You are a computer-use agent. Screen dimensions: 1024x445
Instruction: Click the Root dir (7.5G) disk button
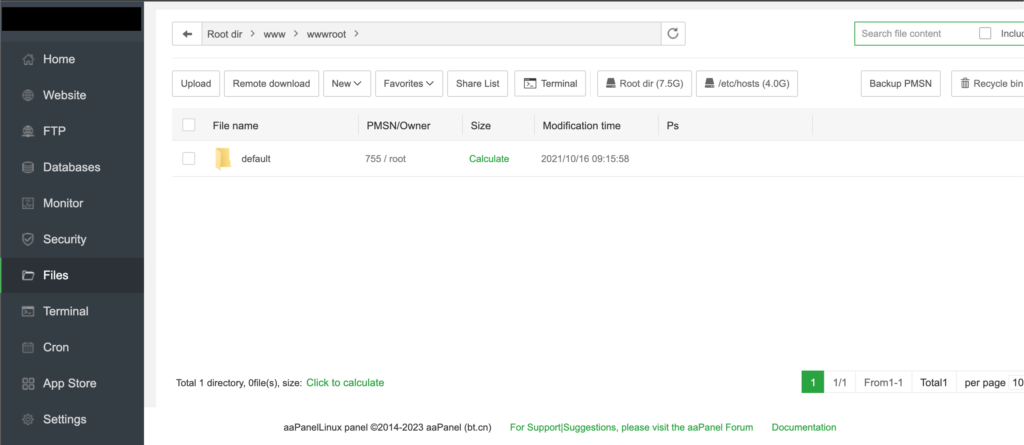point(645,84)
